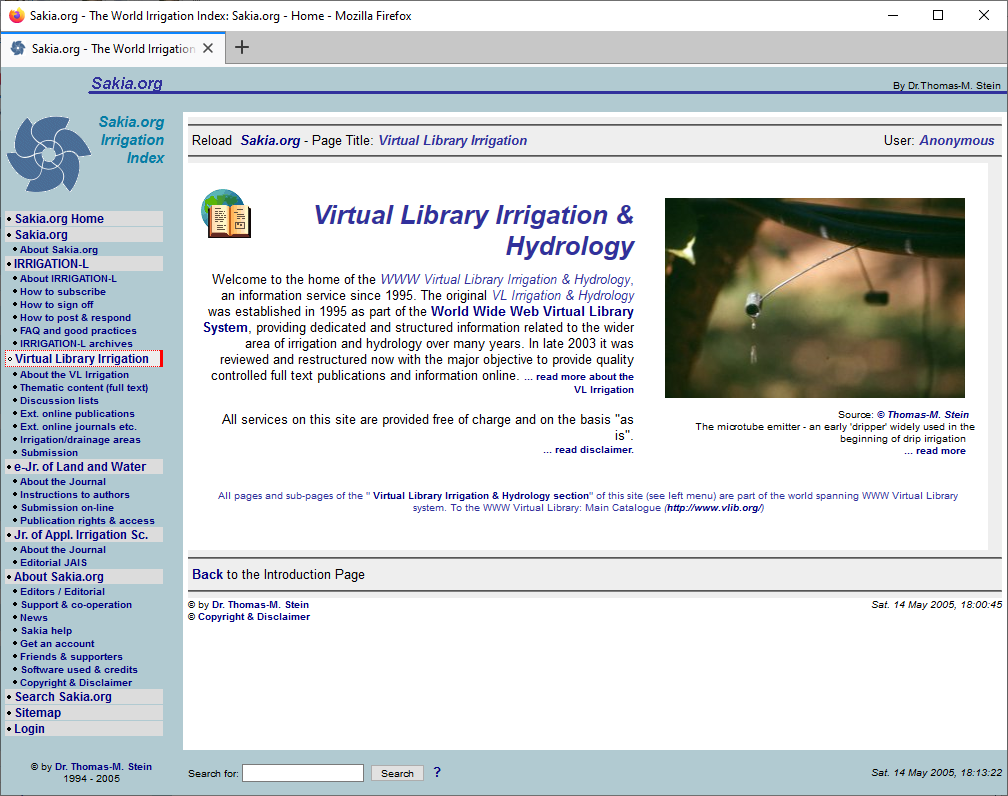Click in the Search for text field
This screenshot has width=1008, height=796.
pos(303,773)
